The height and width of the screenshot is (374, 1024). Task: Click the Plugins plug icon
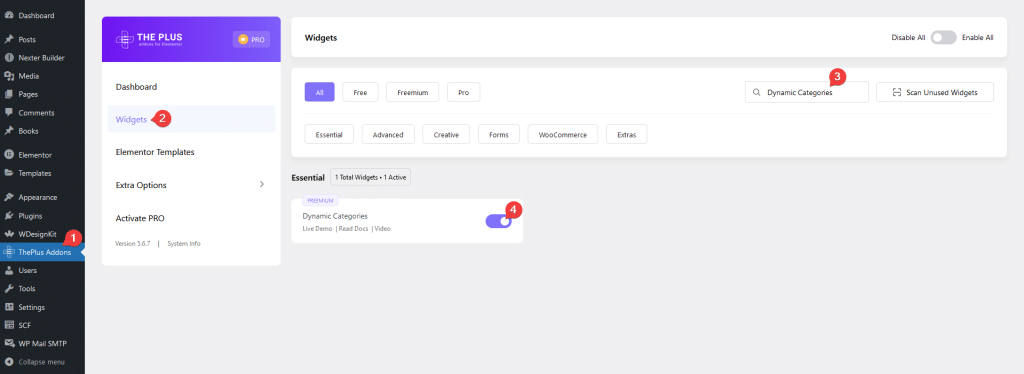click(x=9, y=215)
